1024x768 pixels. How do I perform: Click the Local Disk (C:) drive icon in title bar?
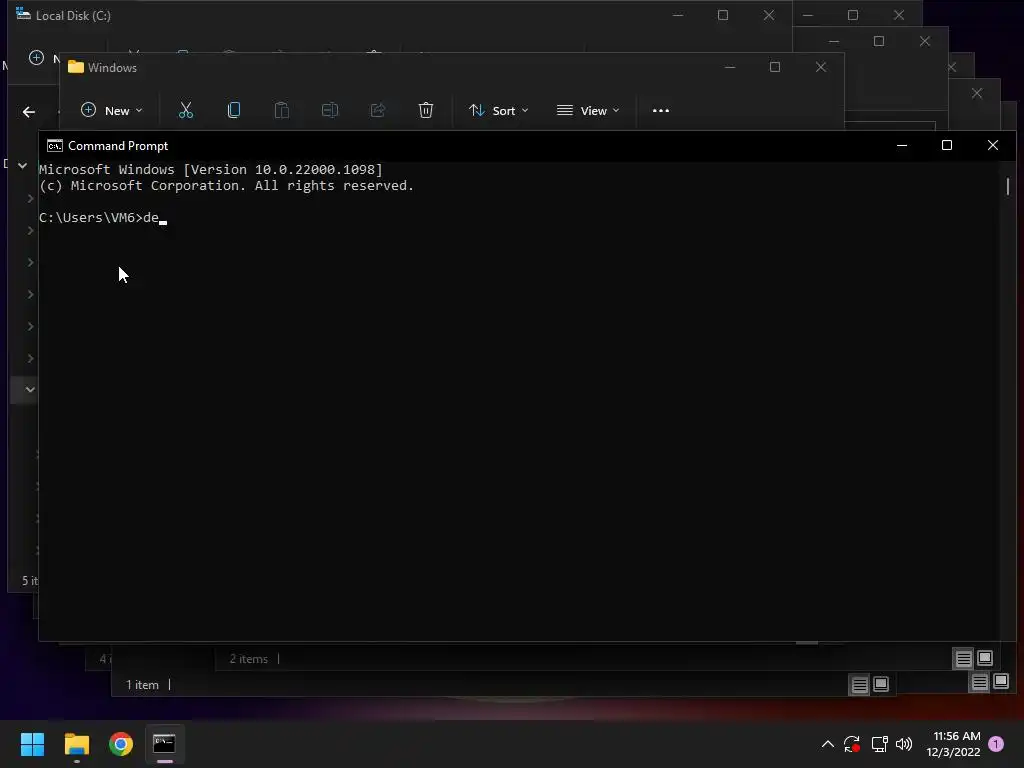[x=24, y=14]
